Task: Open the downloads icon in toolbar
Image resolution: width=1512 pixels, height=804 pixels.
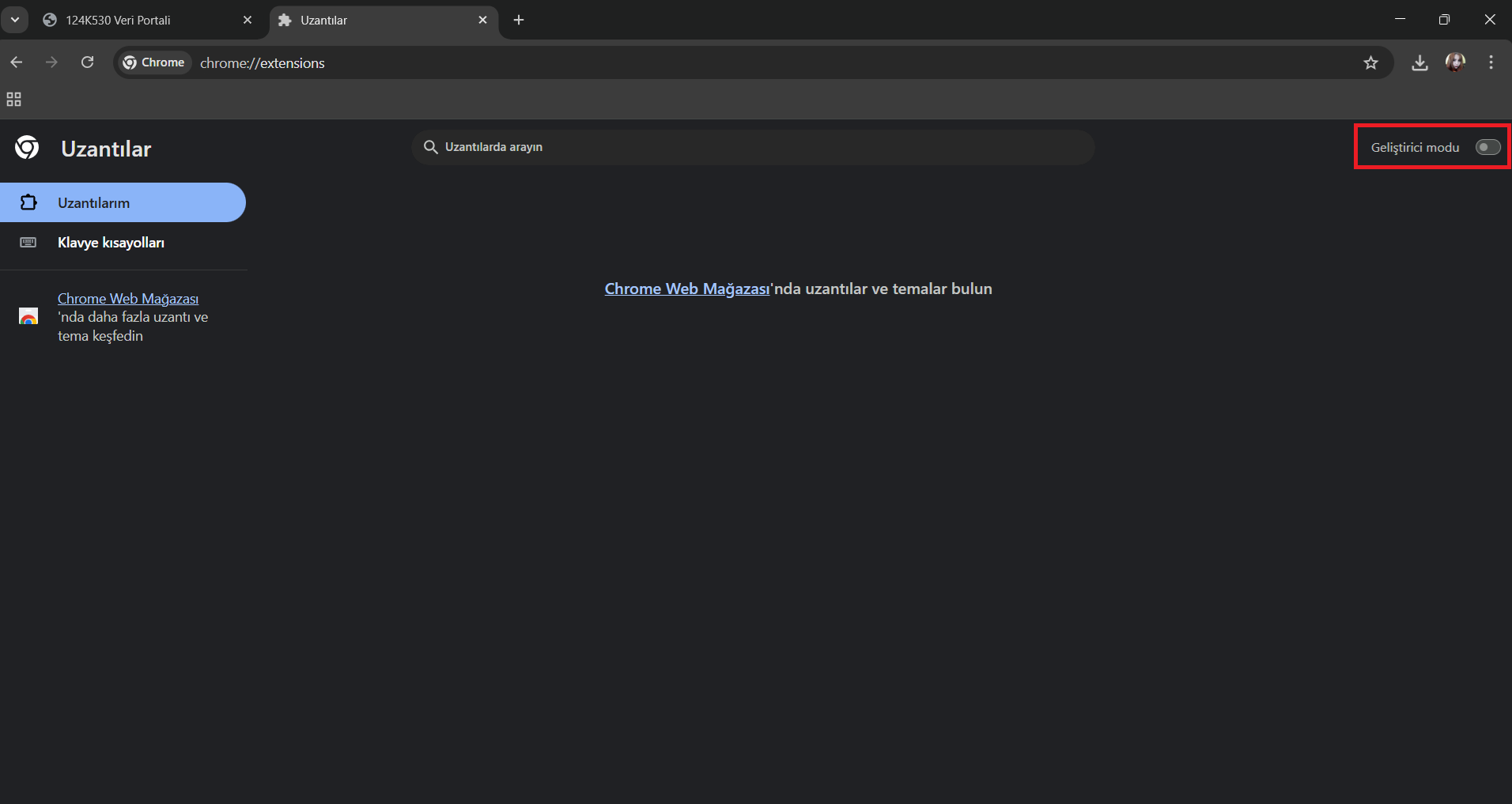Action: [1419, 62]
